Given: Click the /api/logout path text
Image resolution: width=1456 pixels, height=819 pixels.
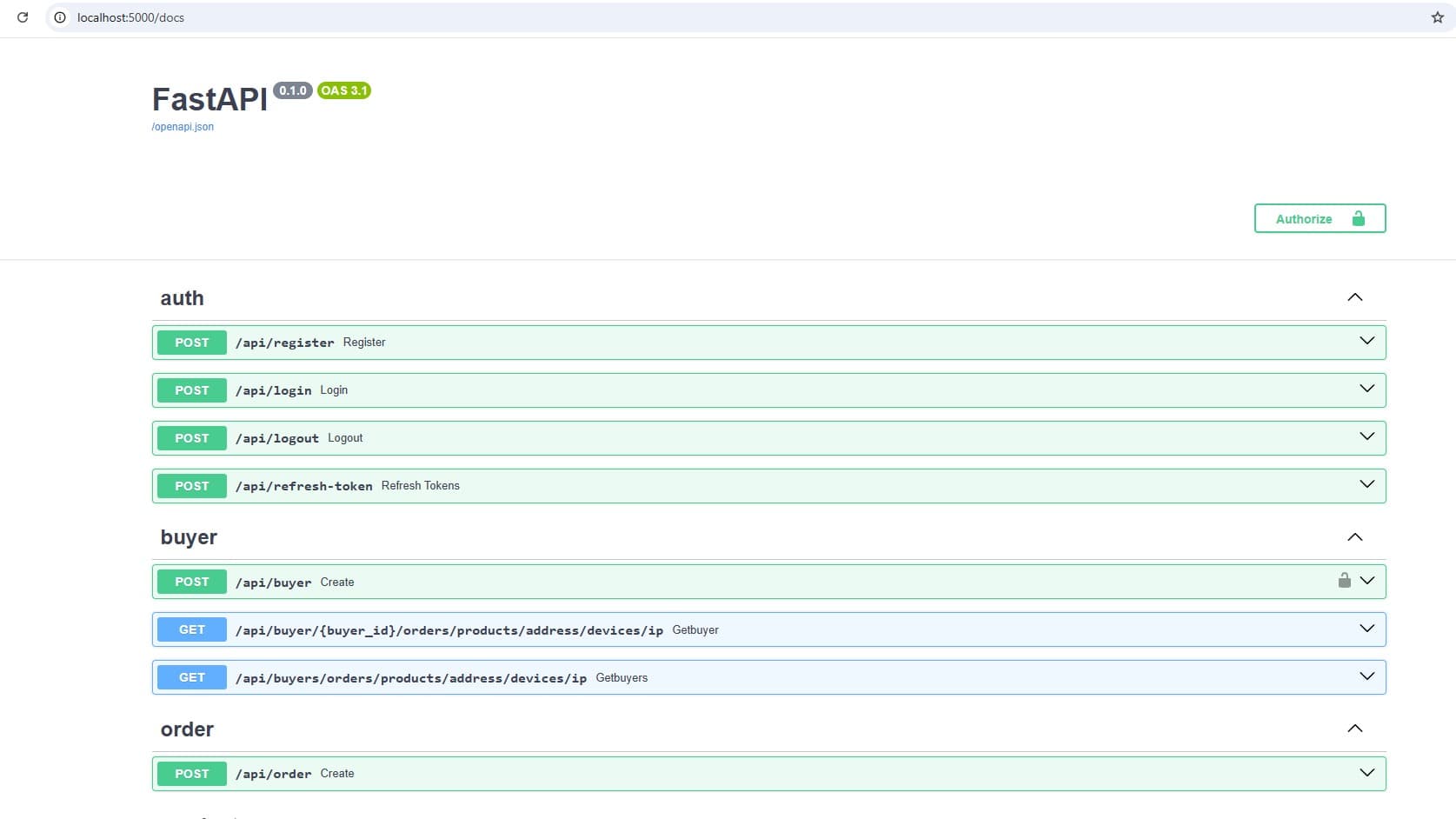Looking at the screenshot, I should click(x=277, y=438).
